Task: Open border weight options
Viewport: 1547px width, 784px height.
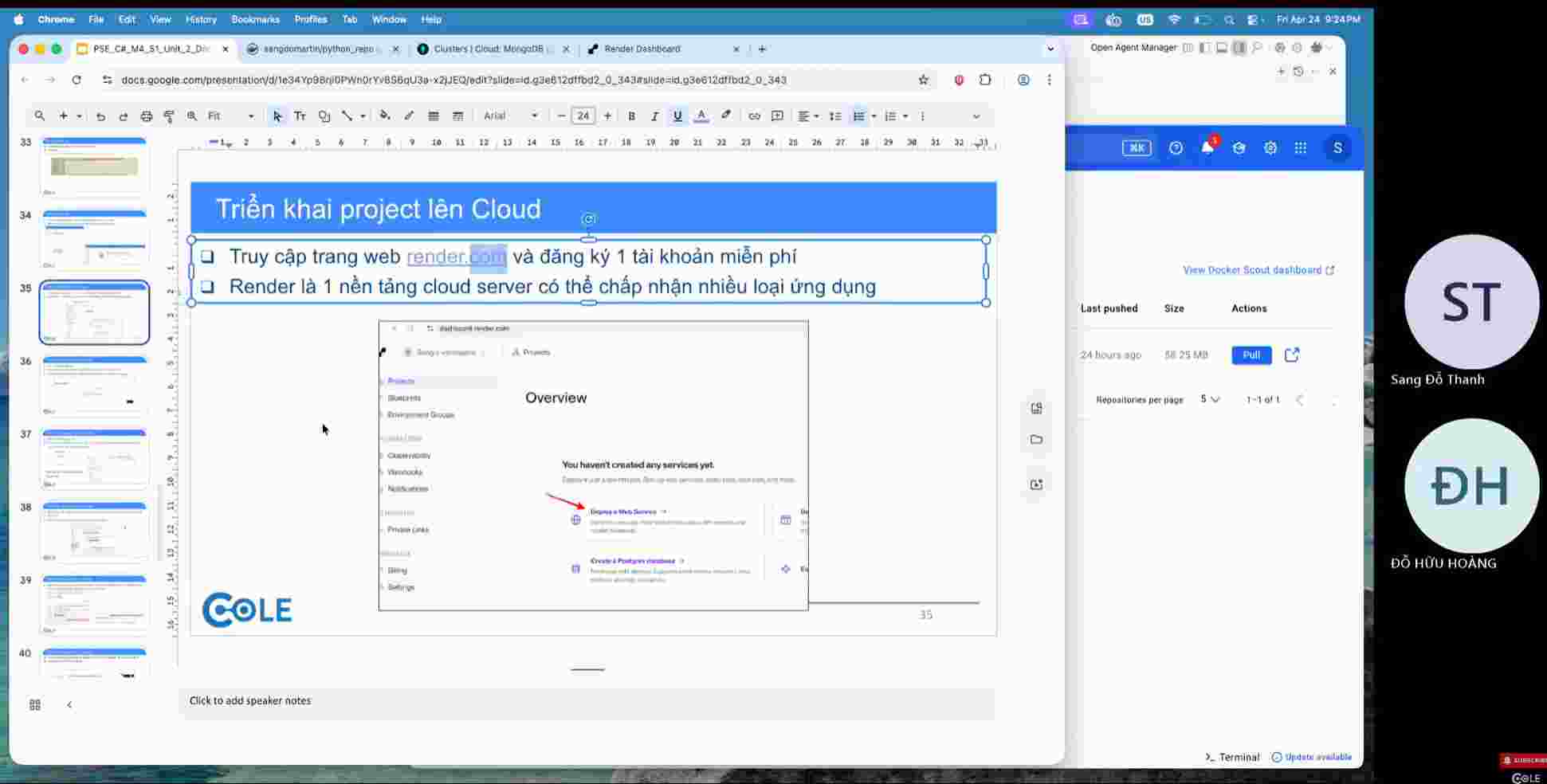Action: tap(434, 116)
